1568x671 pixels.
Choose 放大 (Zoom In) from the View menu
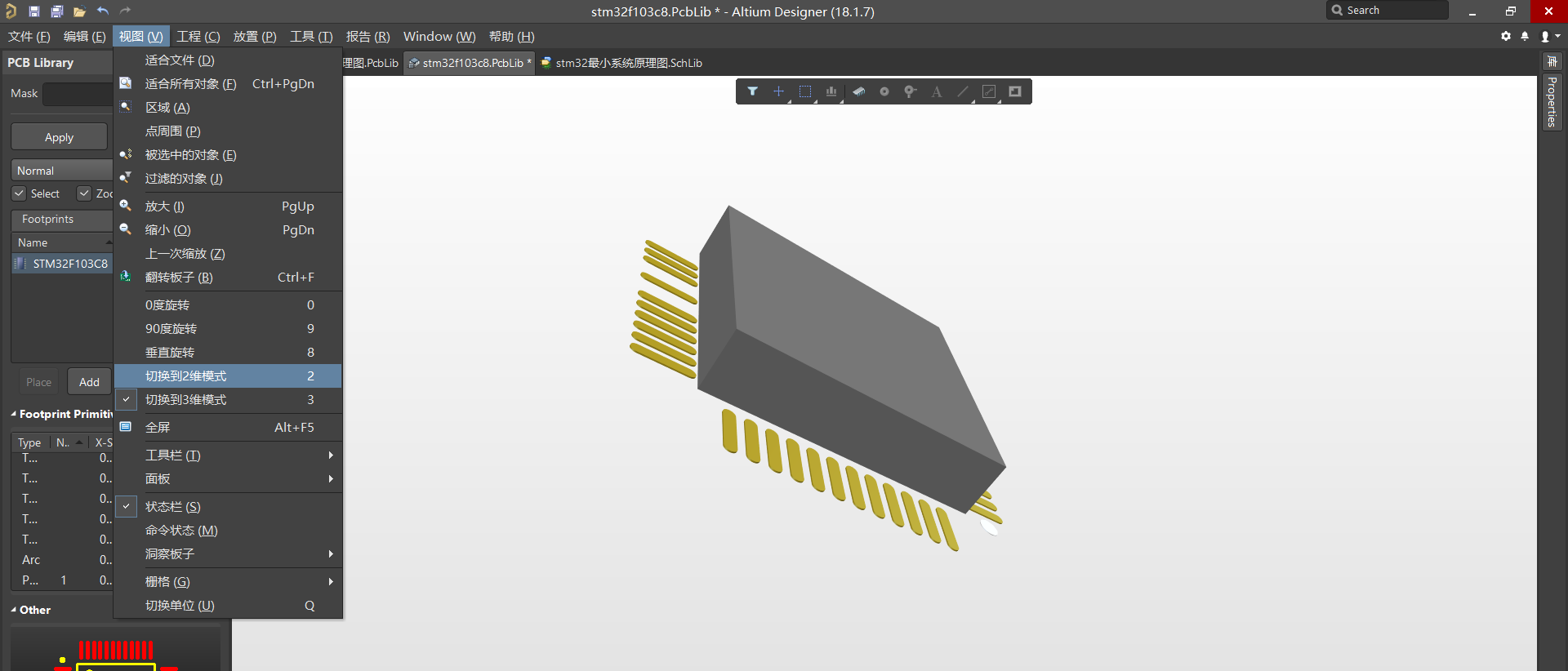228,207
